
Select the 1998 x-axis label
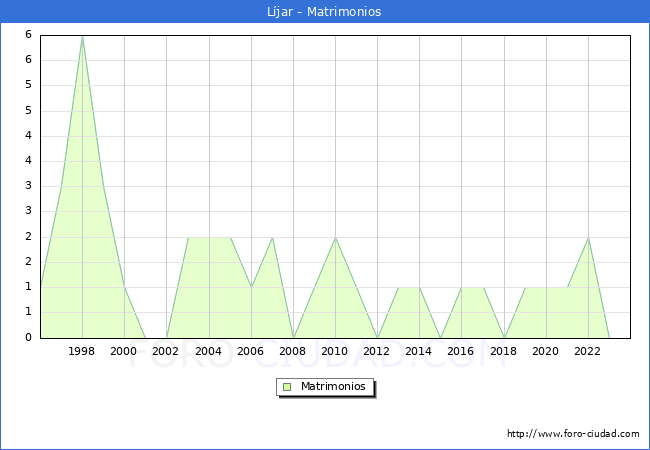tap(82, 351)
